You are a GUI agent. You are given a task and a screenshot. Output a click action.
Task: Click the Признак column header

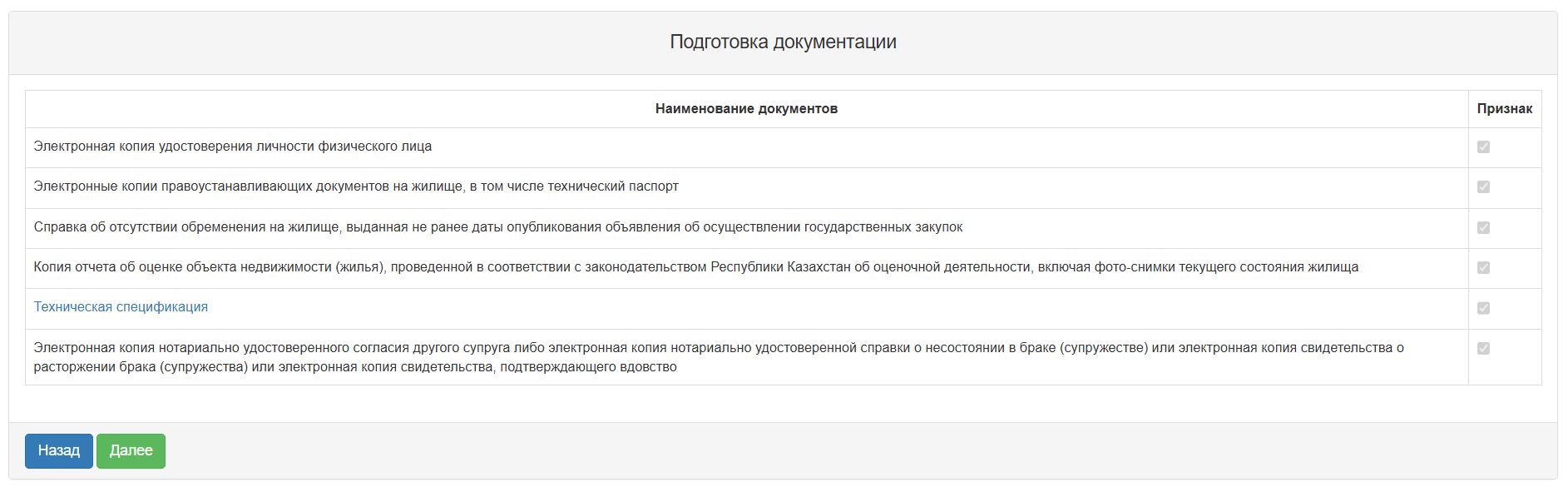point(1504,109)
